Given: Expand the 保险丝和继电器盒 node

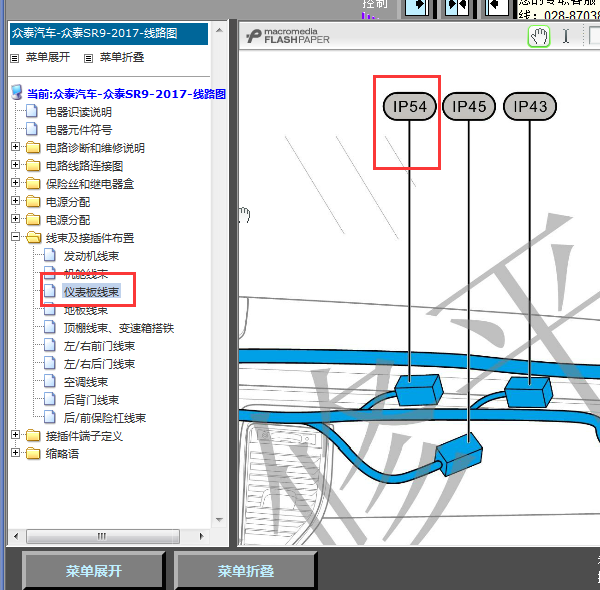Looking at the screenshot, I should pos(15,183).
